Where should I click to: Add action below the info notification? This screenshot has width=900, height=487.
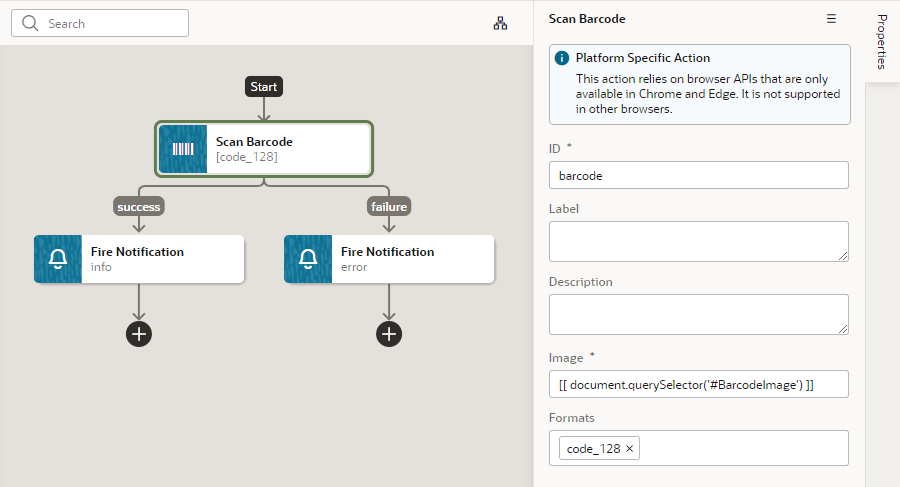139,334
